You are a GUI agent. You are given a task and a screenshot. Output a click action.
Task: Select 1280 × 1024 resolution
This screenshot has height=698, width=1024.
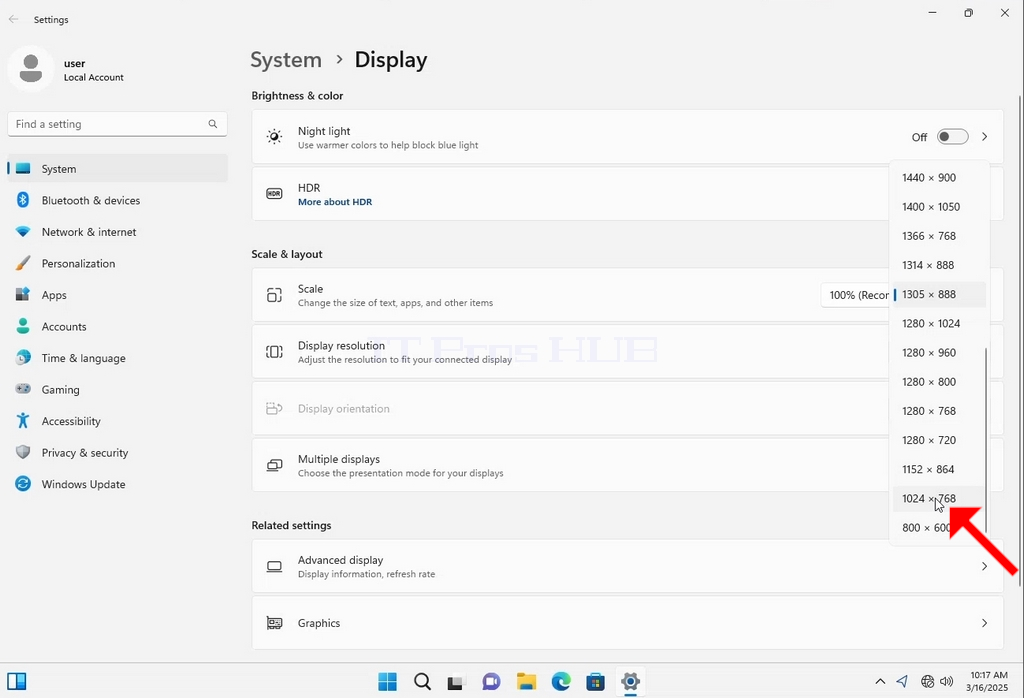tap(939, 323)
